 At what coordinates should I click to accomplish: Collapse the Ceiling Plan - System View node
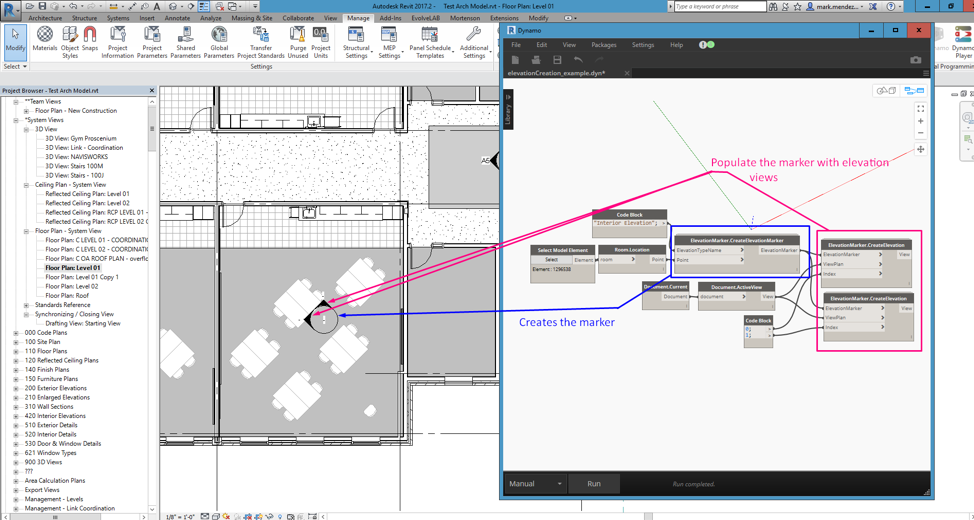(27, 185)
